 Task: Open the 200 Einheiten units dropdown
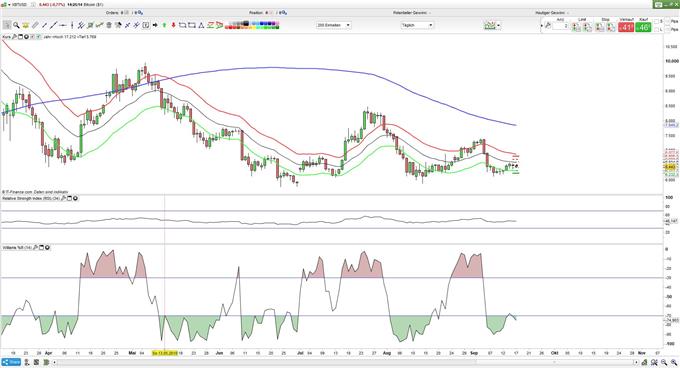click(333, 25)
